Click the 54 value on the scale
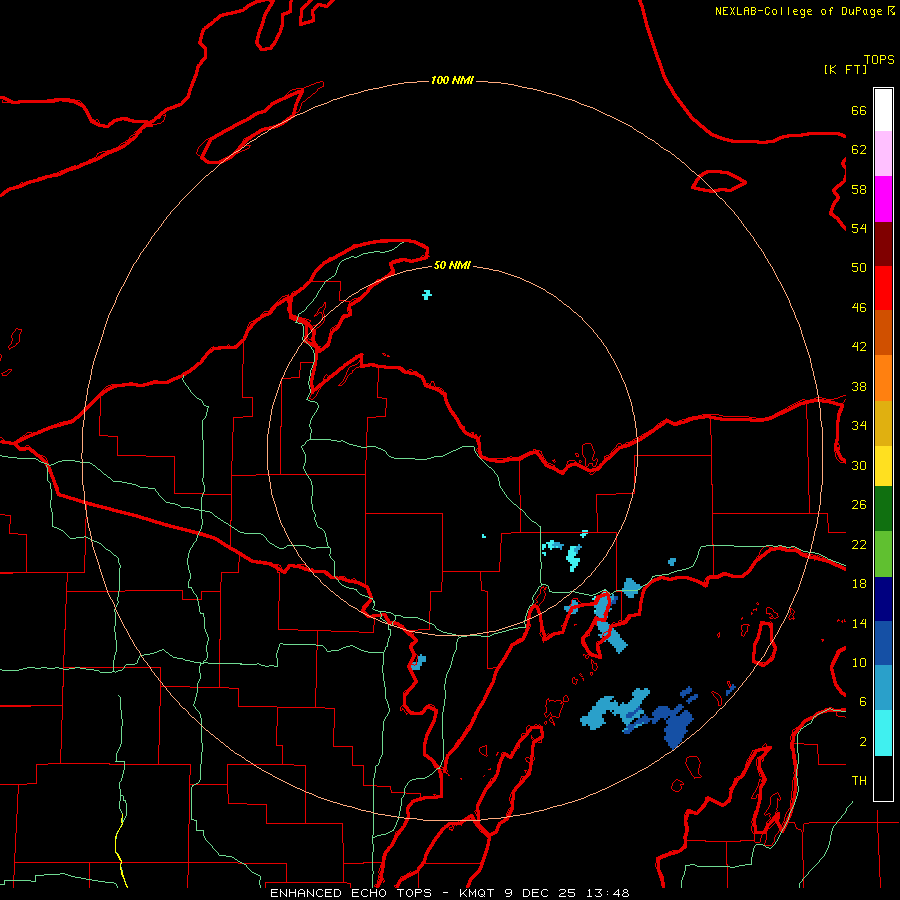This screenshot has height=900, width=900. [x=859, y=228]
